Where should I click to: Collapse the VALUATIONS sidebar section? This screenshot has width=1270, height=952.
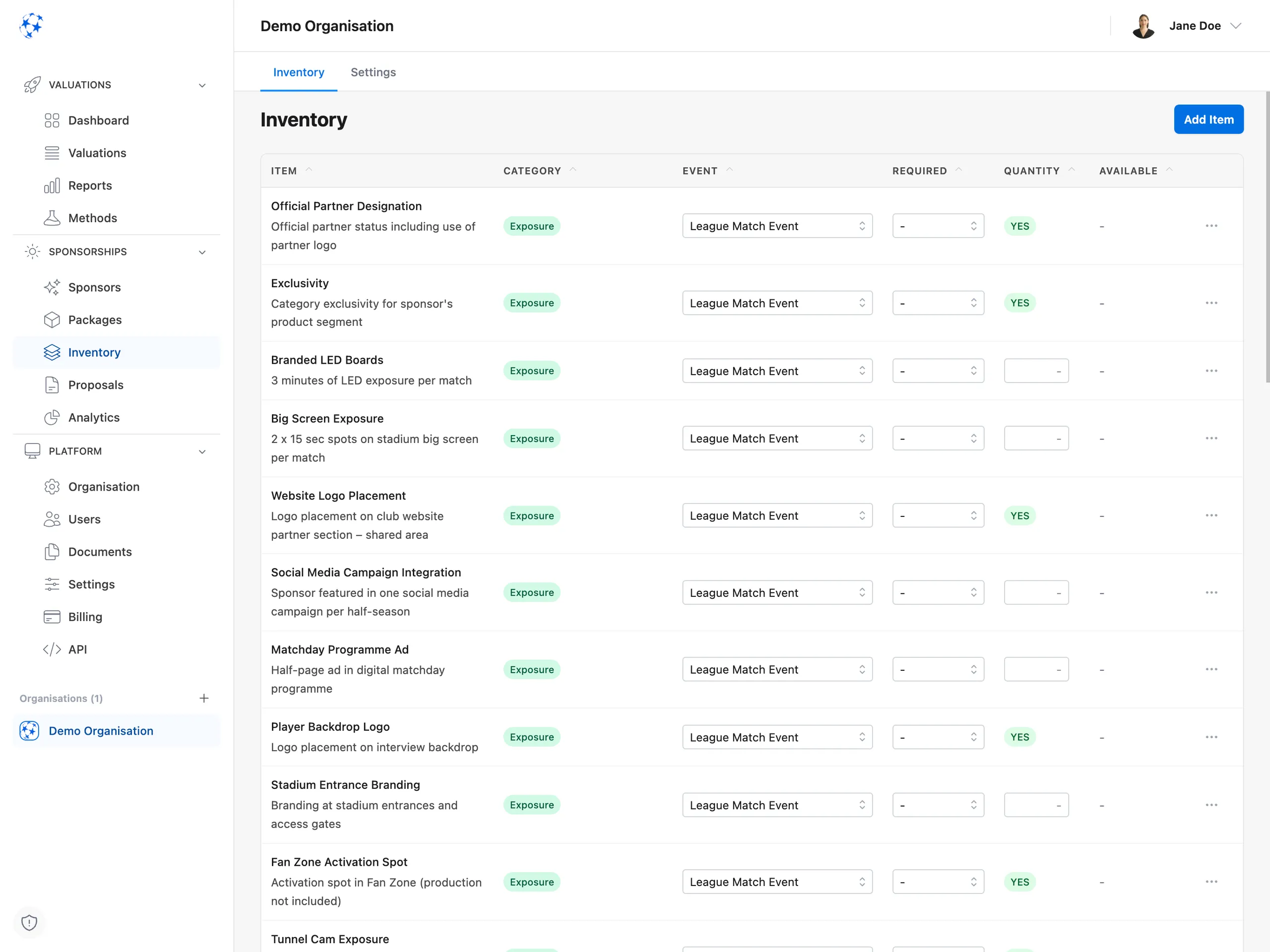[x=202, y=85]
